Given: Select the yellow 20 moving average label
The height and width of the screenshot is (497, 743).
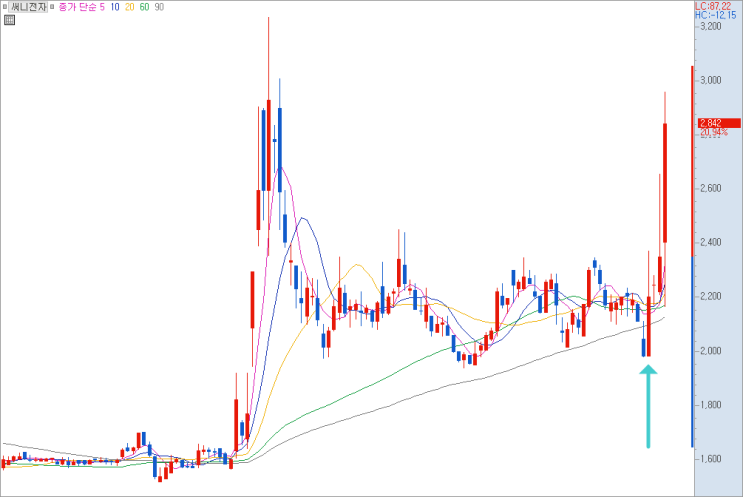Looking at the screenshot, I should pyautogui.click(x=129, y=7).
